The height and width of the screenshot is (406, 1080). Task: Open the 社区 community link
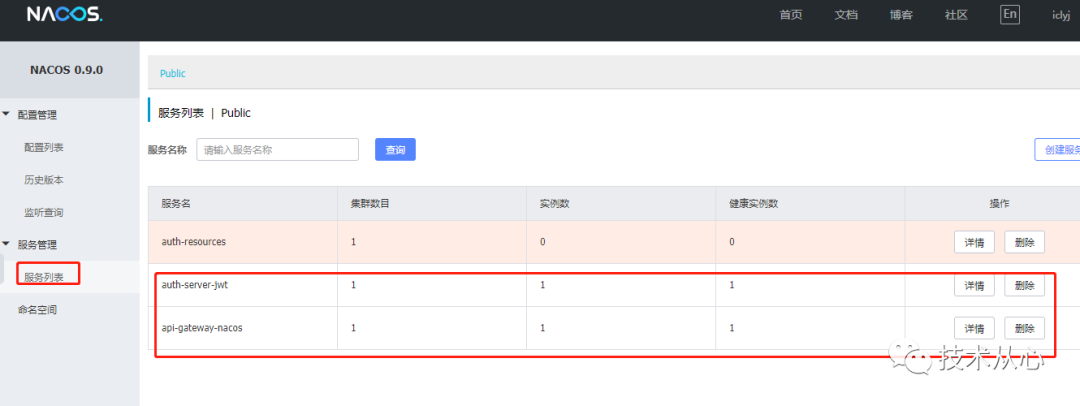coord(956,15)
